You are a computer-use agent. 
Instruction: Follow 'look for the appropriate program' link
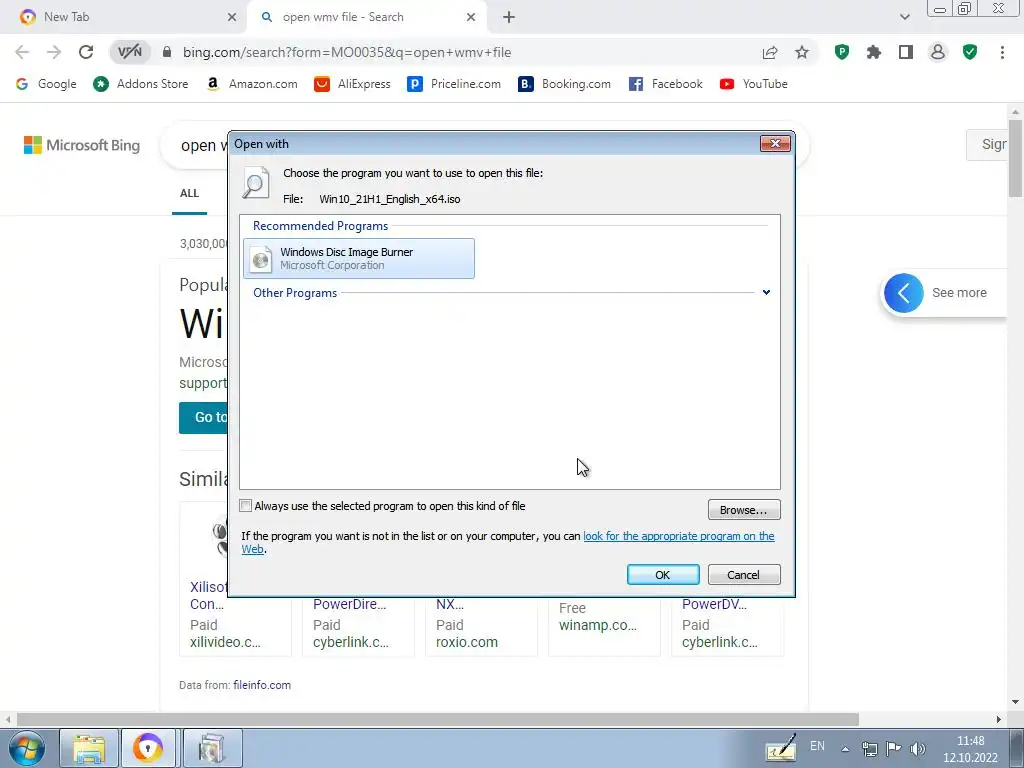point(679,536)
